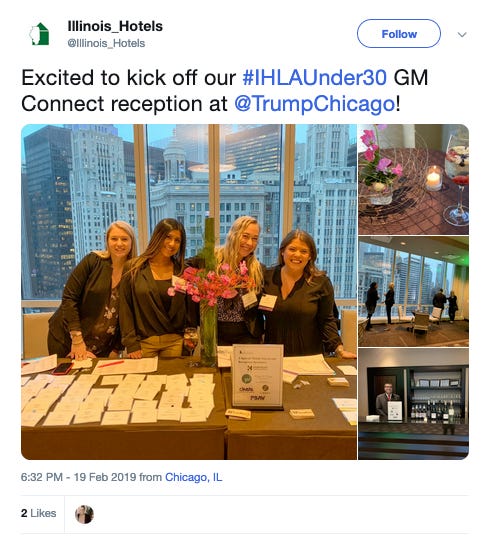Click the 6:32 PM - 19 Feb 2019 timestamp

pyautogui.click(x=78, y=477)
